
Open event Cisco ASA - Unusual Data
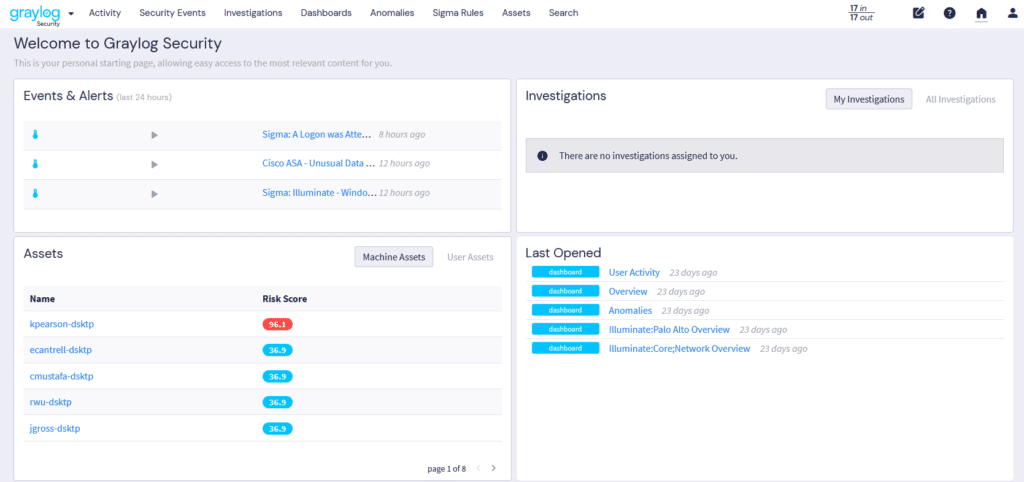[319, 163]
